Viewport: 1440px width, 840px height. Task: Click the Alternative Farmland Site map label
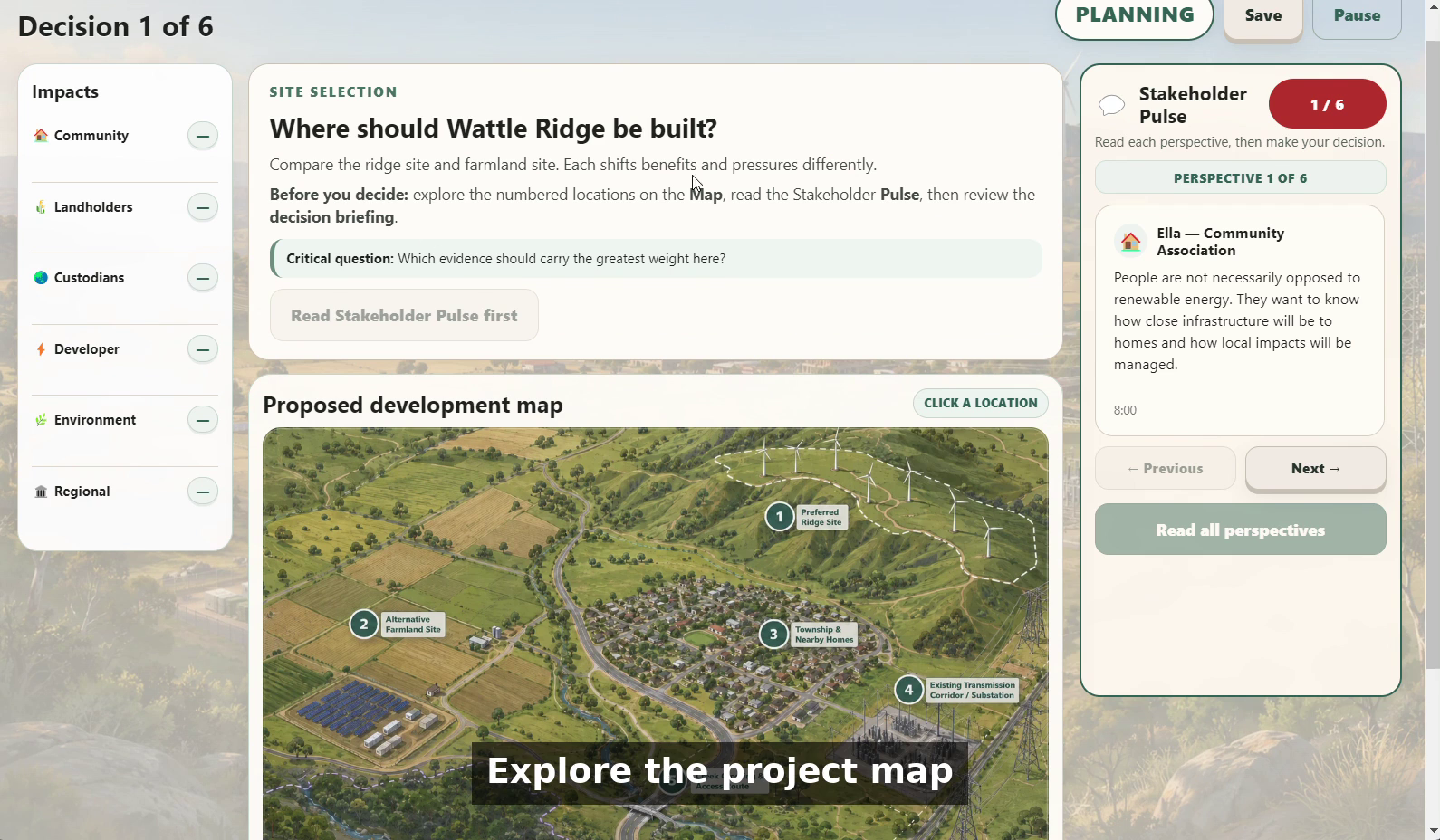click(x=413, y=625)
